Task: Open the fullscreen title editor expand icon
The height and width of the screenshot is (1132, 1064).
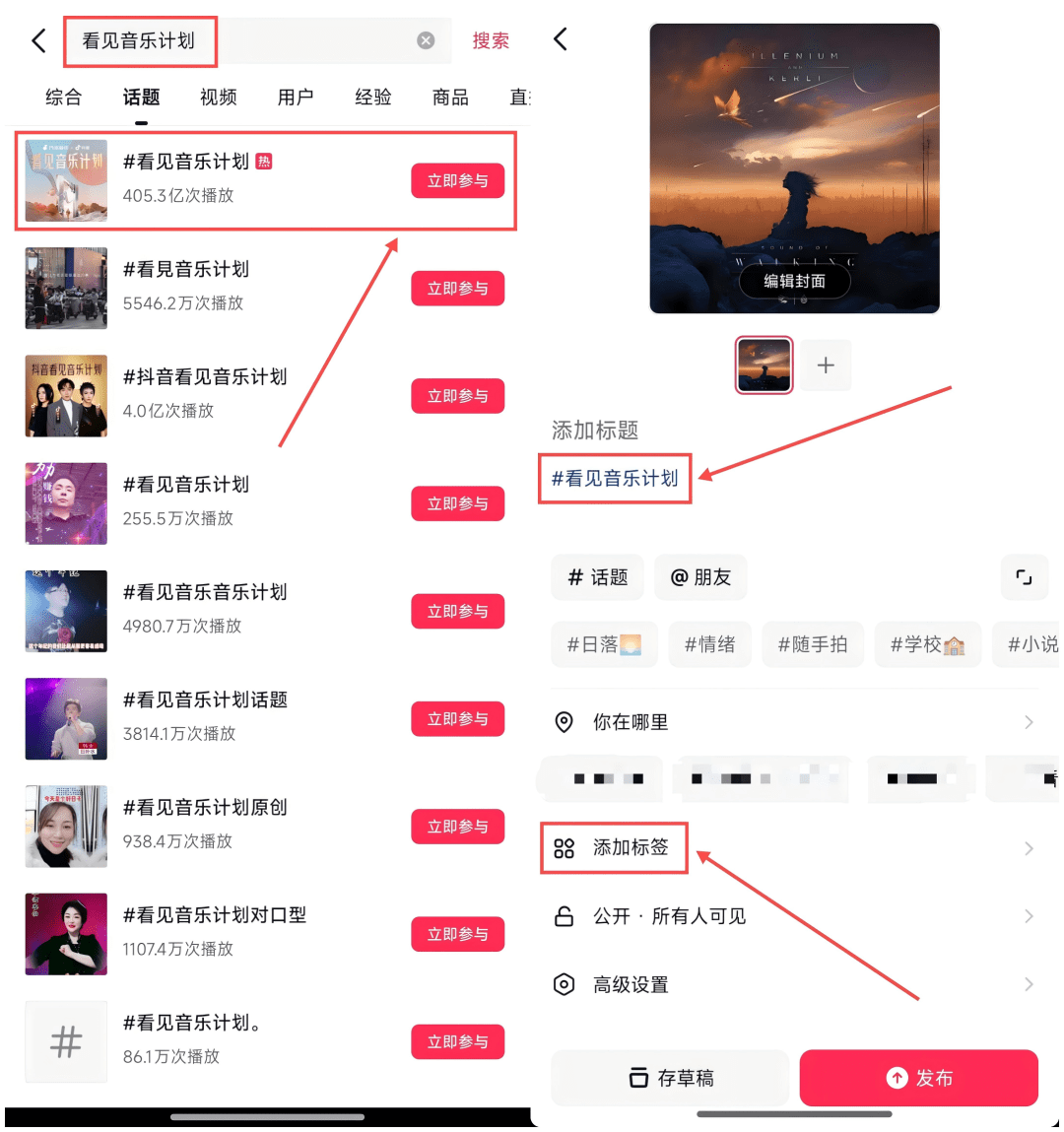Action: tap(1023, 576)
